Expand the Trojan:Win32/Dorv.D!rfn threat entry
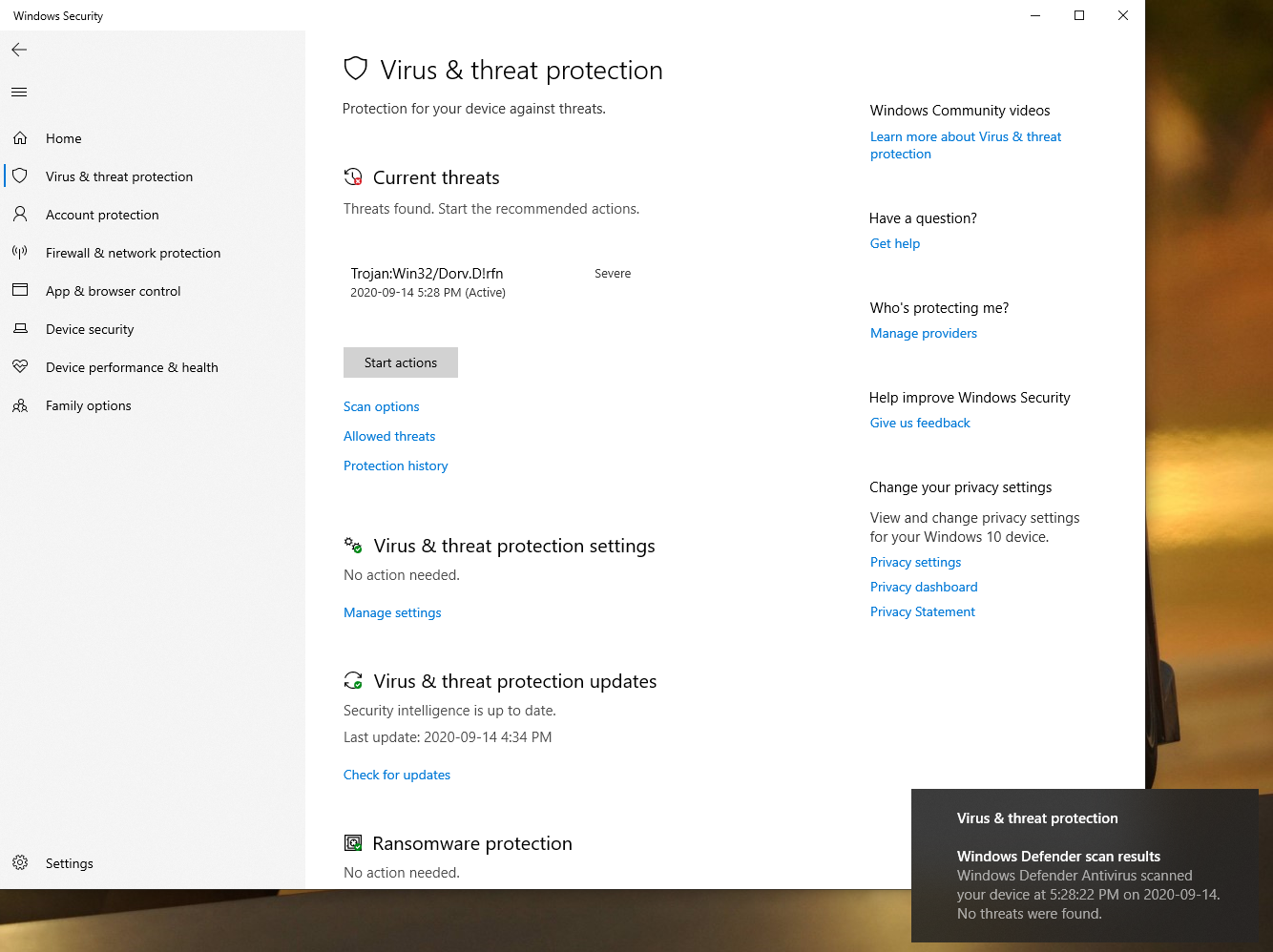This screenshot has width=1273, height=952. click(491, 282)
